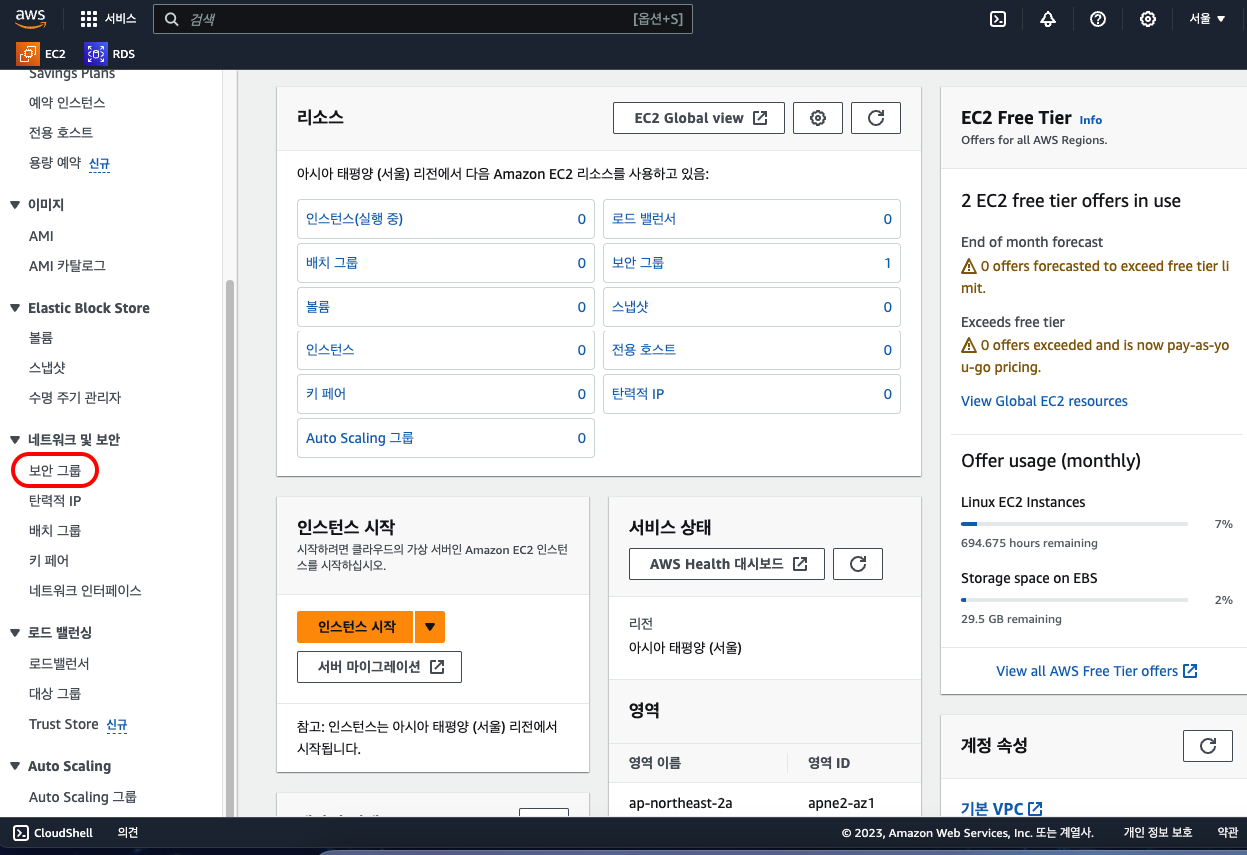Viewport: 1247px width, 855px height.
Task: Open the 서비스 grid menu icon
Action: coord(89,19)
